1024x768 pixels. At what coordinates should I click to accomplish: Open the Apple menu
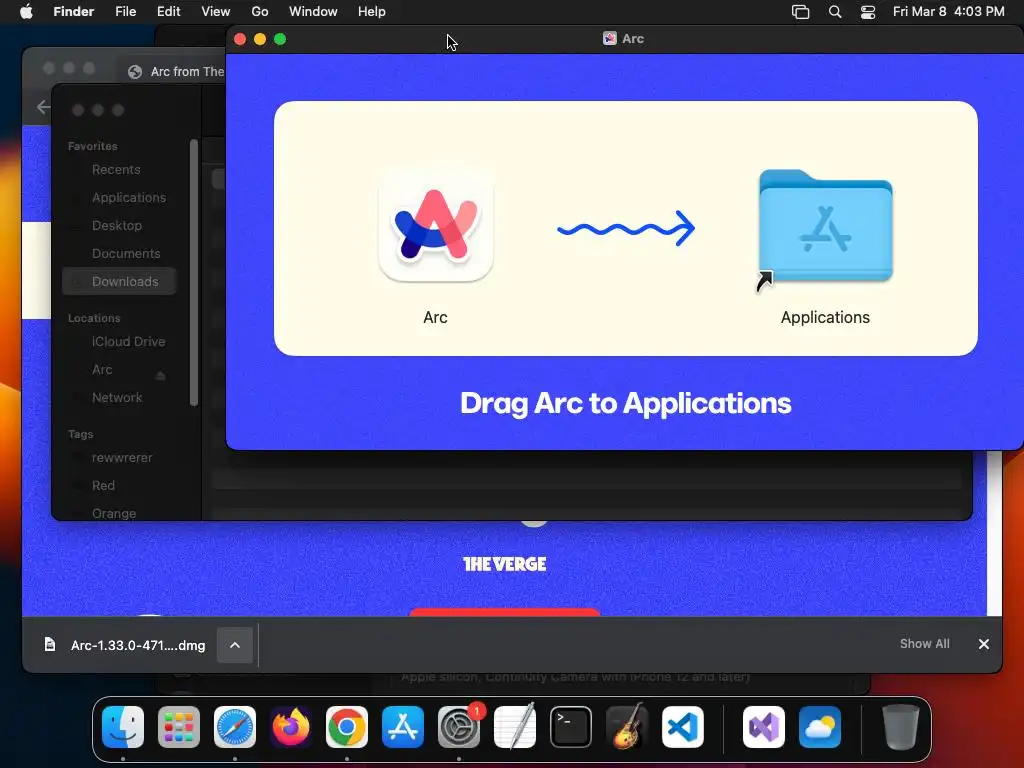(x=26, y=12)
